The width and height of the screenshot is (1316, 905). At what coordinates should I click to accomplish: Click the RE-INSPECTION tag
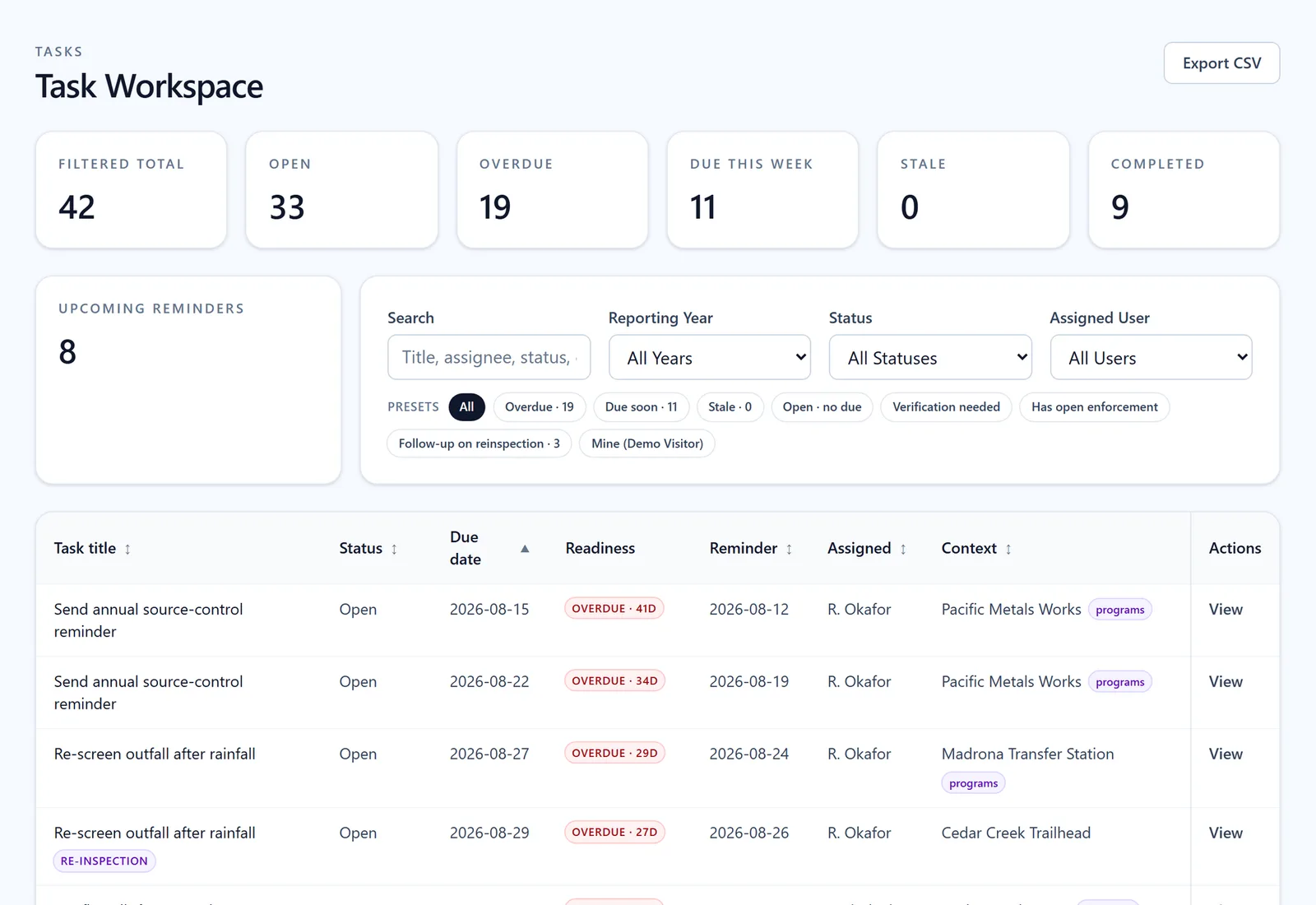pos(104,861)
